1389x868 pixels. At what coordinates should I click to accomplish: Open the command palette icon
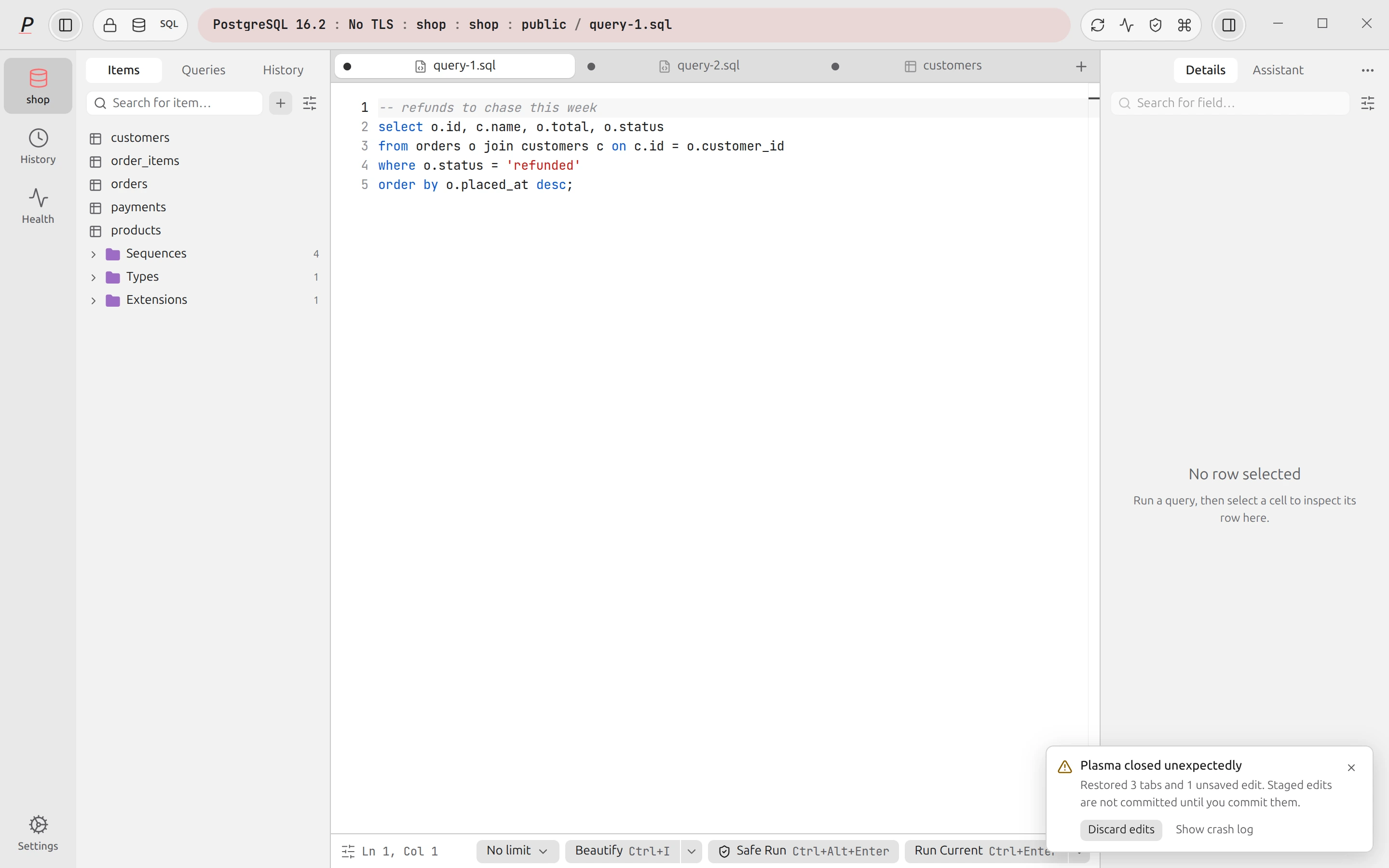(1184, 25)
